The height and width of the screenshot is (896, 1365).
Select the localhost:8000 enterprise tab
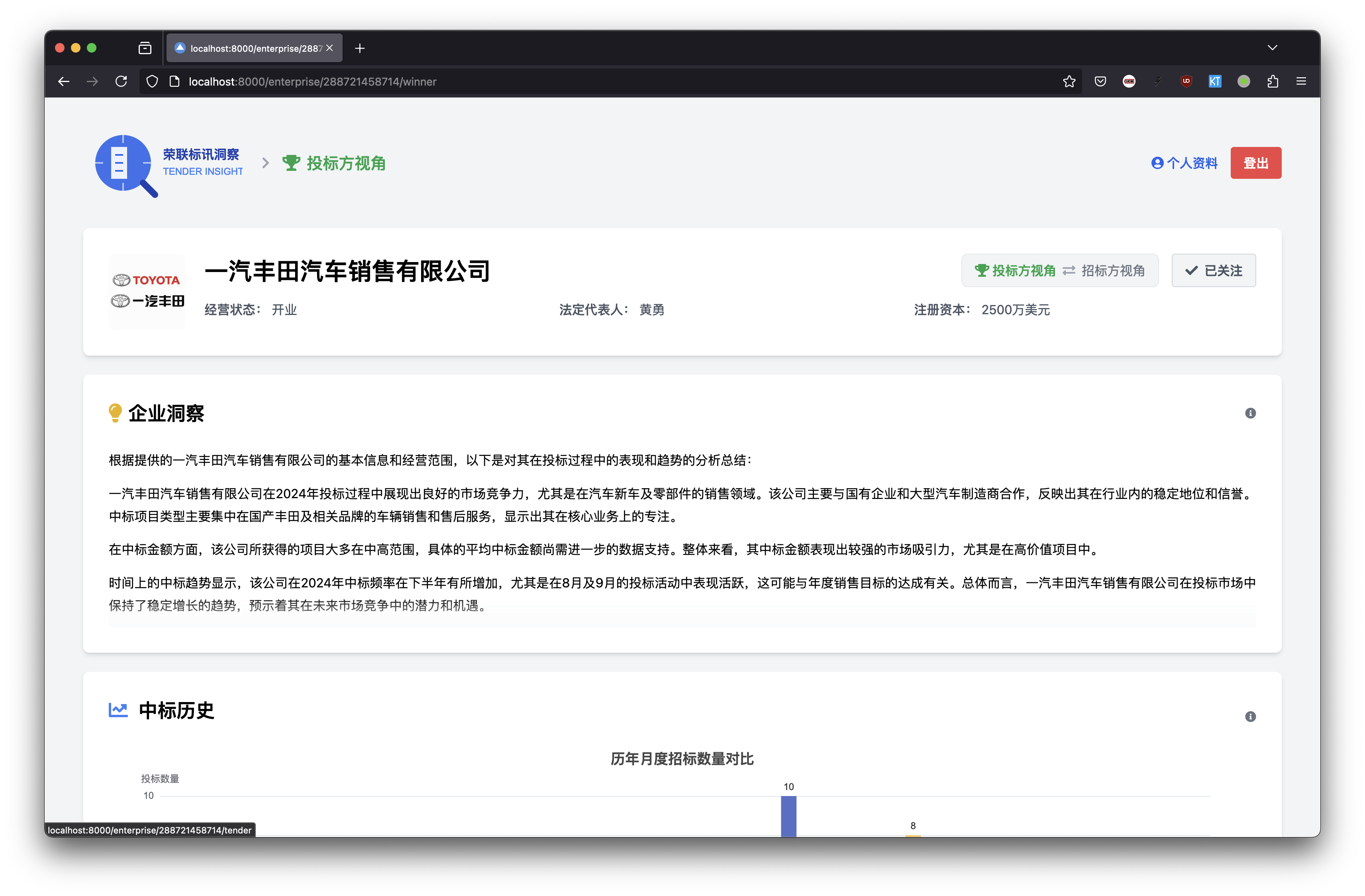coord(252,48)
